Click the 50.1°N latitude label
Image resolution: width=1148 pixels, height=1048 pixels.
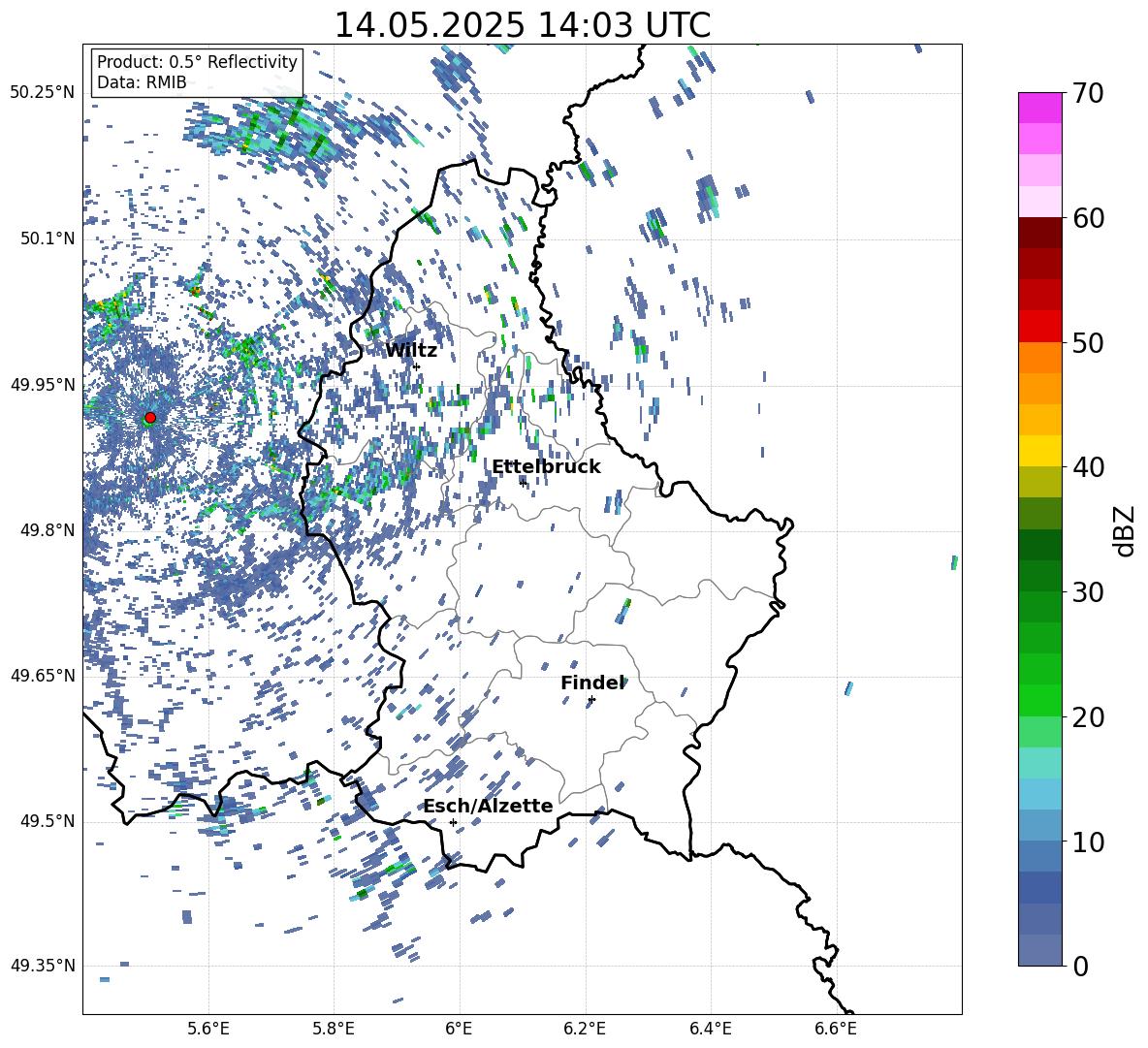(48, 238)
